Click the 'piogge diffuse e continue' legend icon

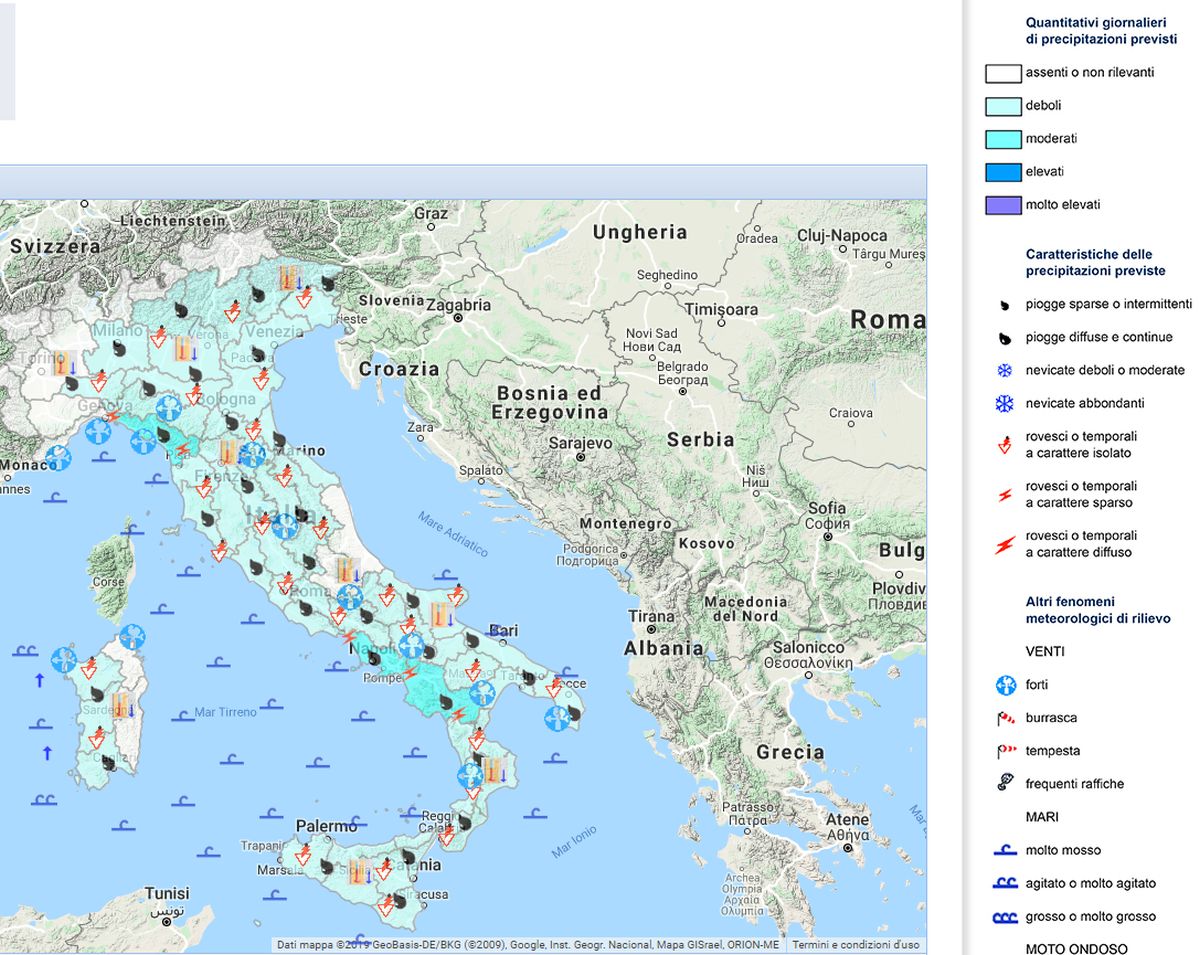[1004, 338]
